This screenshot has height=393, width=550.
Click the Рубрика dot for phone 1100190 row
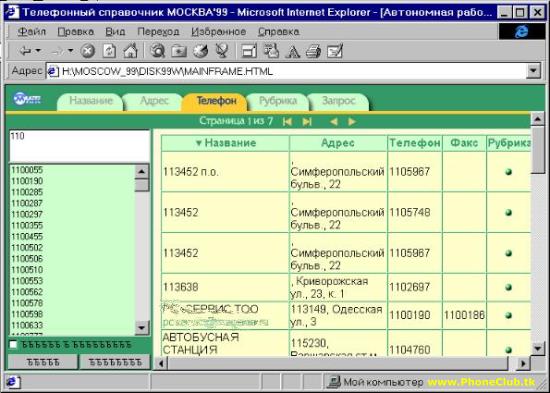coord(509,315)
